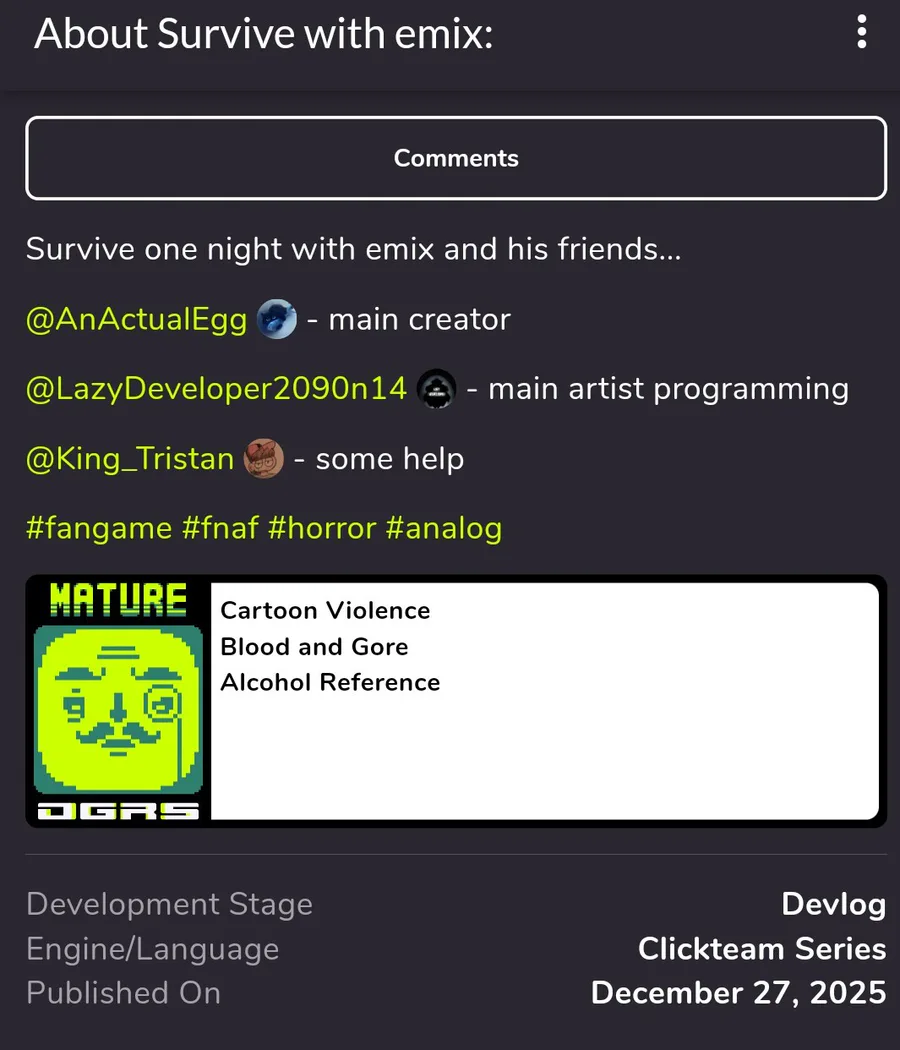The height and width of the screenshot is (1050, 900).
Task: Tap the MATURE rating label text
Action: click(118, 599)
